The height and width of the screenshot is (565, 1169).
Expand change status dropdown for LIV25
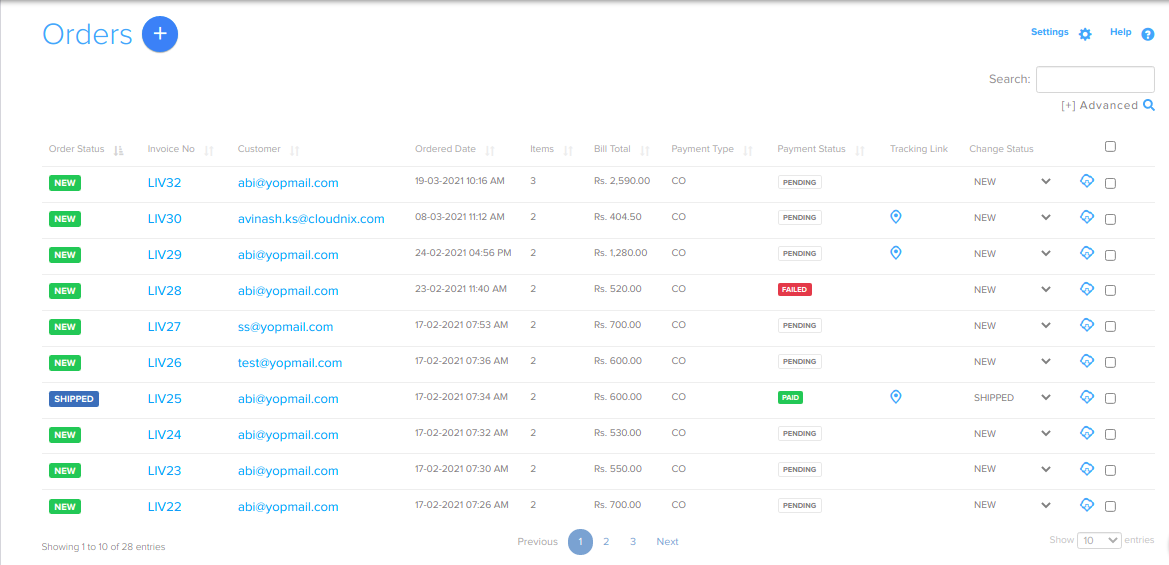1046,397
